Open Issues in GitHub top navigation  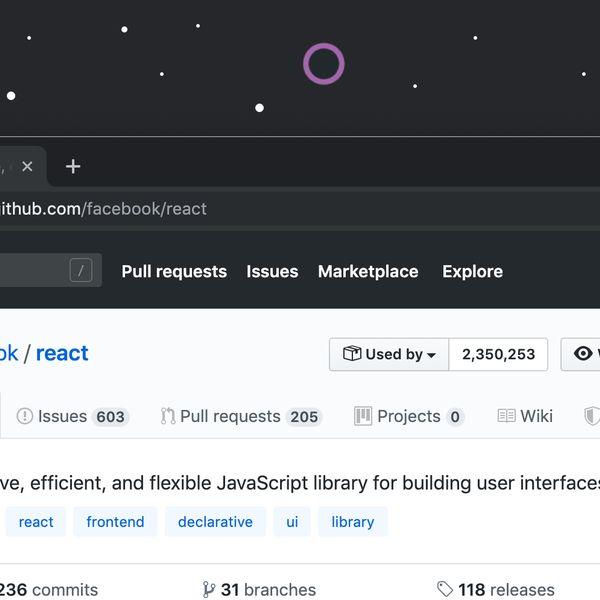[272, 272]
